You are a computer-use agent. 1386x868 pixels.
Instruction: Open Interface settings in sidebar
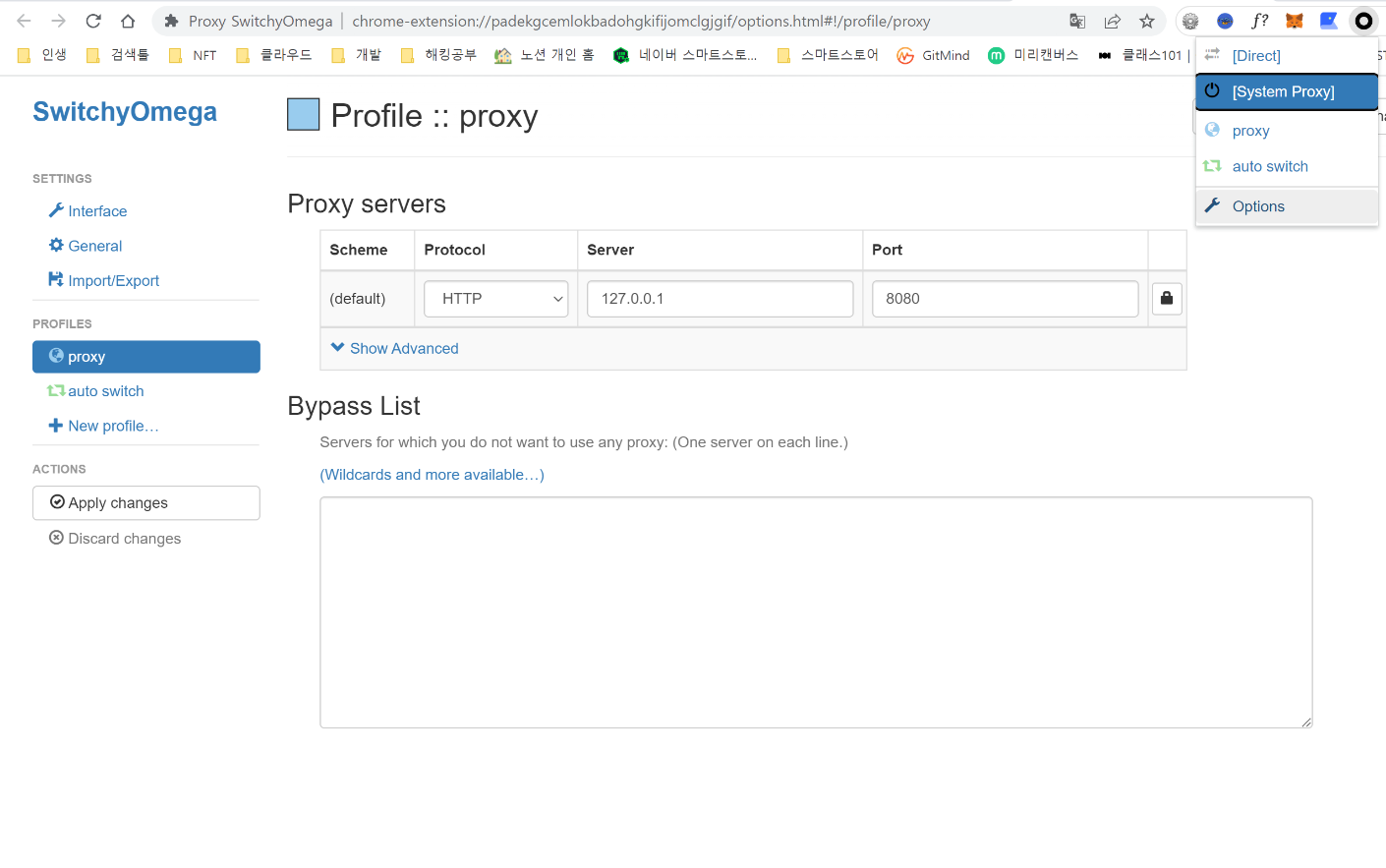(x=87, y=211)
